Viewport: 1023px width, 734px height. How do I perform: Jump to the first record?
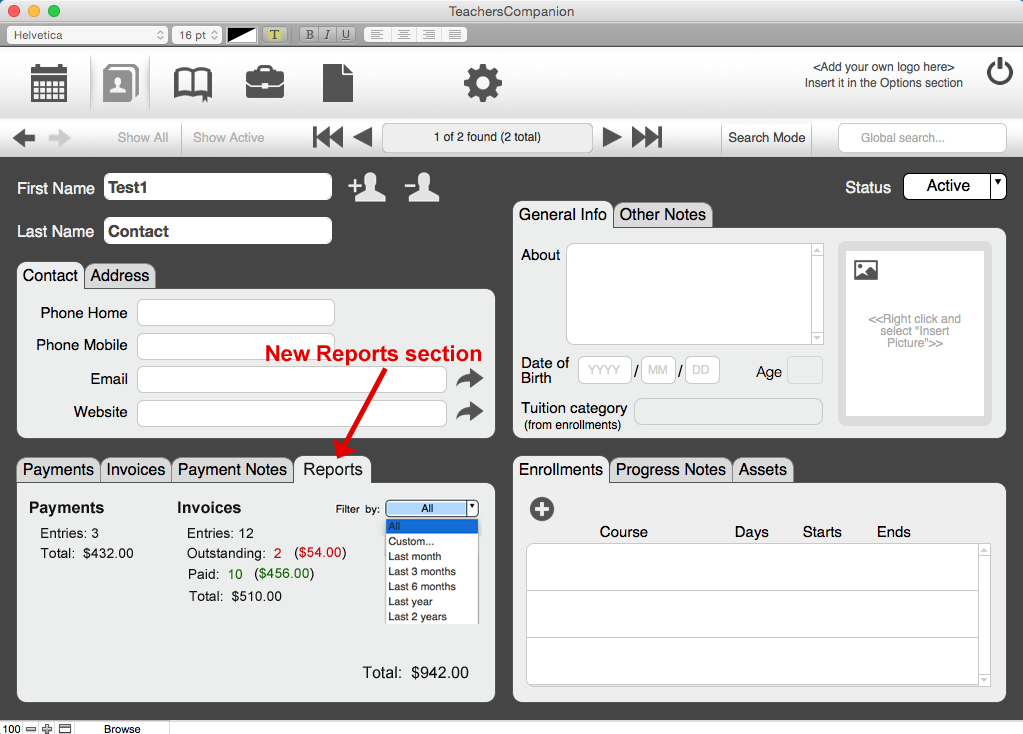pos(328,137)
